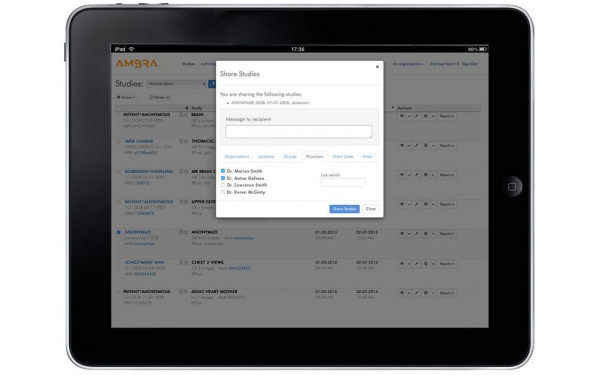
Task: Check Dr. Karen McGinty
Action: [223, 192]
